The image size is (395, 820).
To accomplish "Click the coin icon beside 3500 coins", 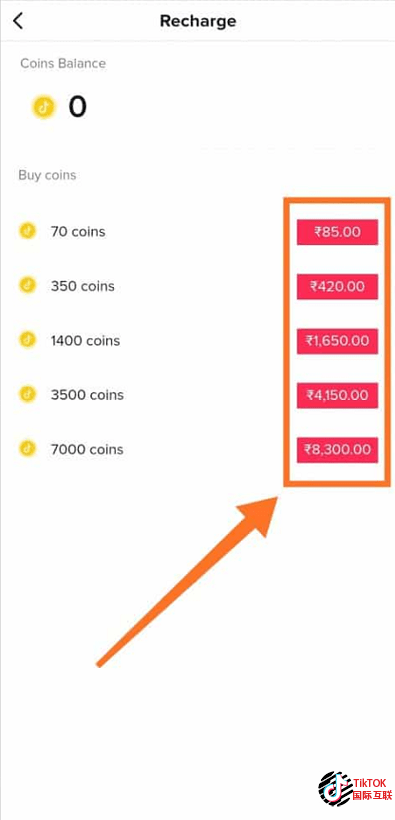I will pyautogui.click(x=28, y=394).
